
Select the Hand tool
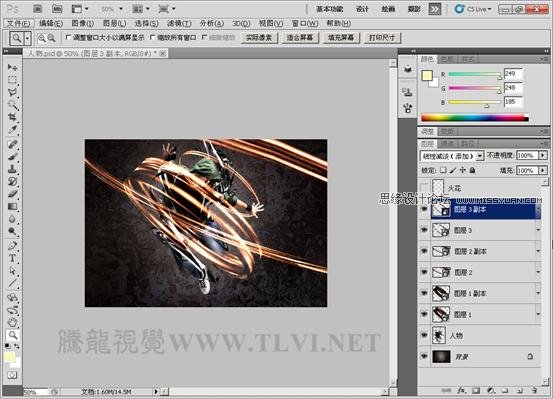pyautogui.click(x=13, y=322)
